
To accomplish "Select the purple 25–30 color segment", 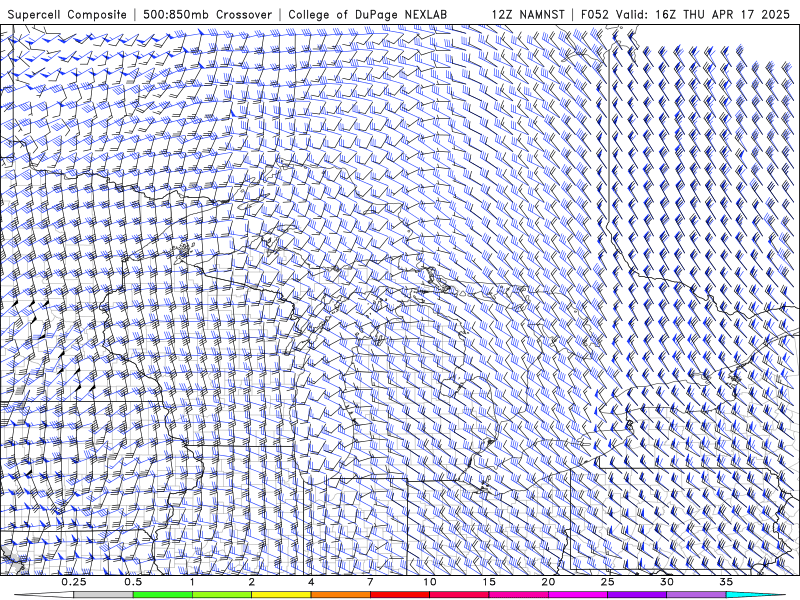I will pyautogui.click(x=637, y=595).
